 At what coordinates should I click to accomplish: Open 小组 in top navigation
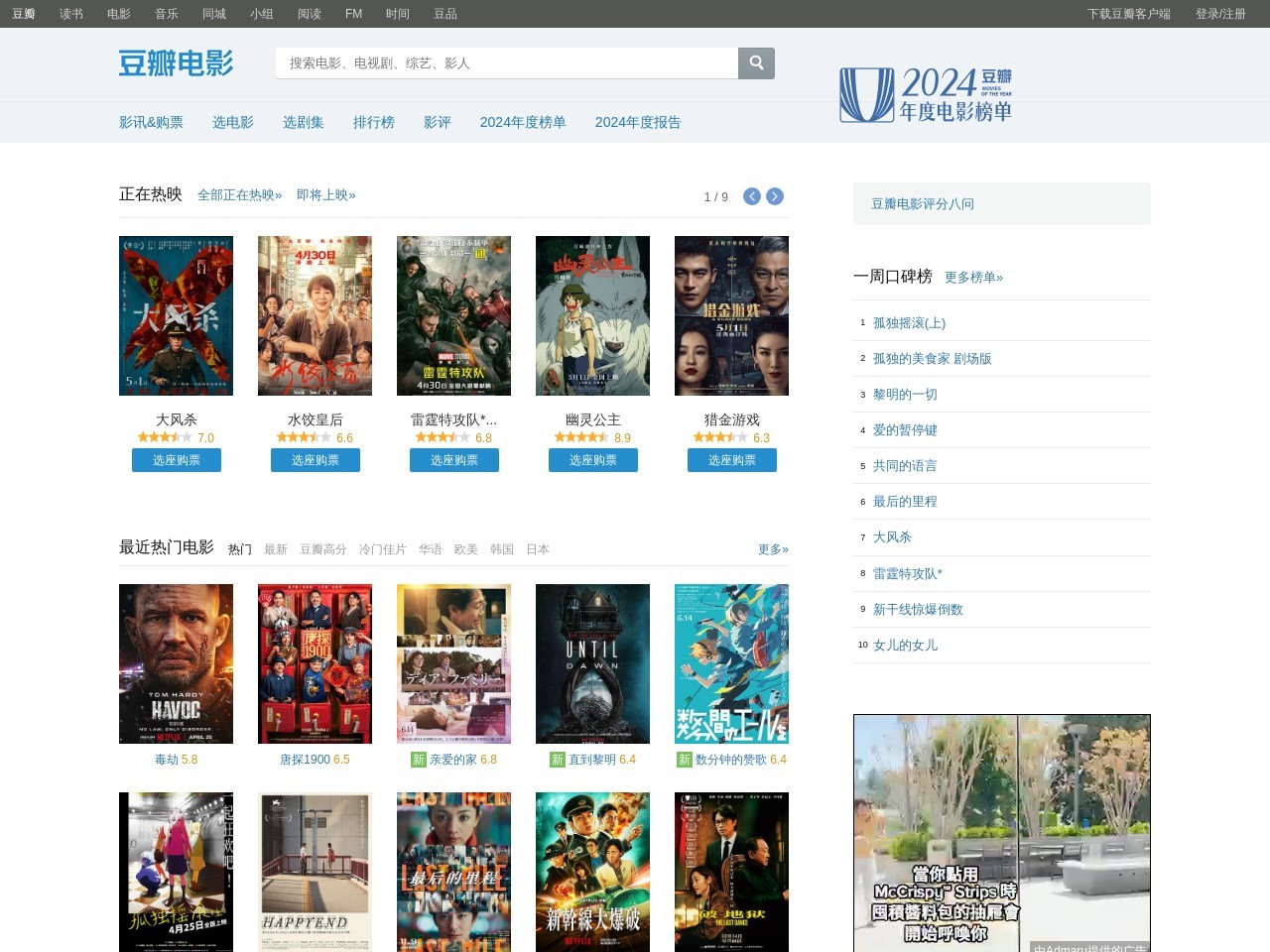262,14
